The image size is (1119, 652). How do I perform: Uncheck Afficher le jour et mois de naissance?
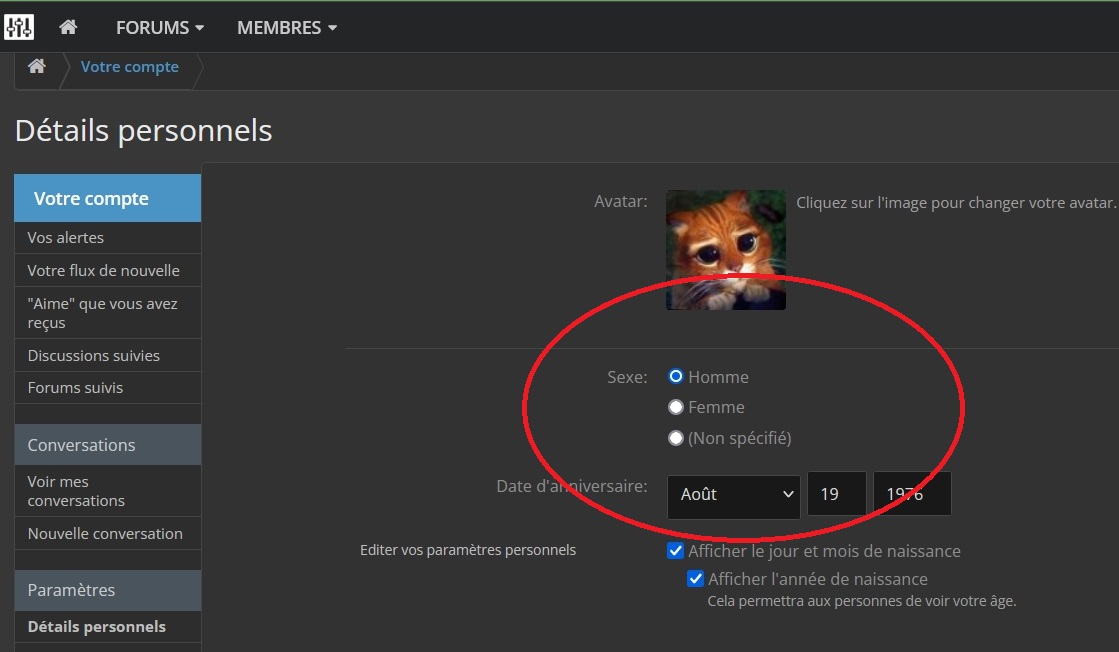675,551
